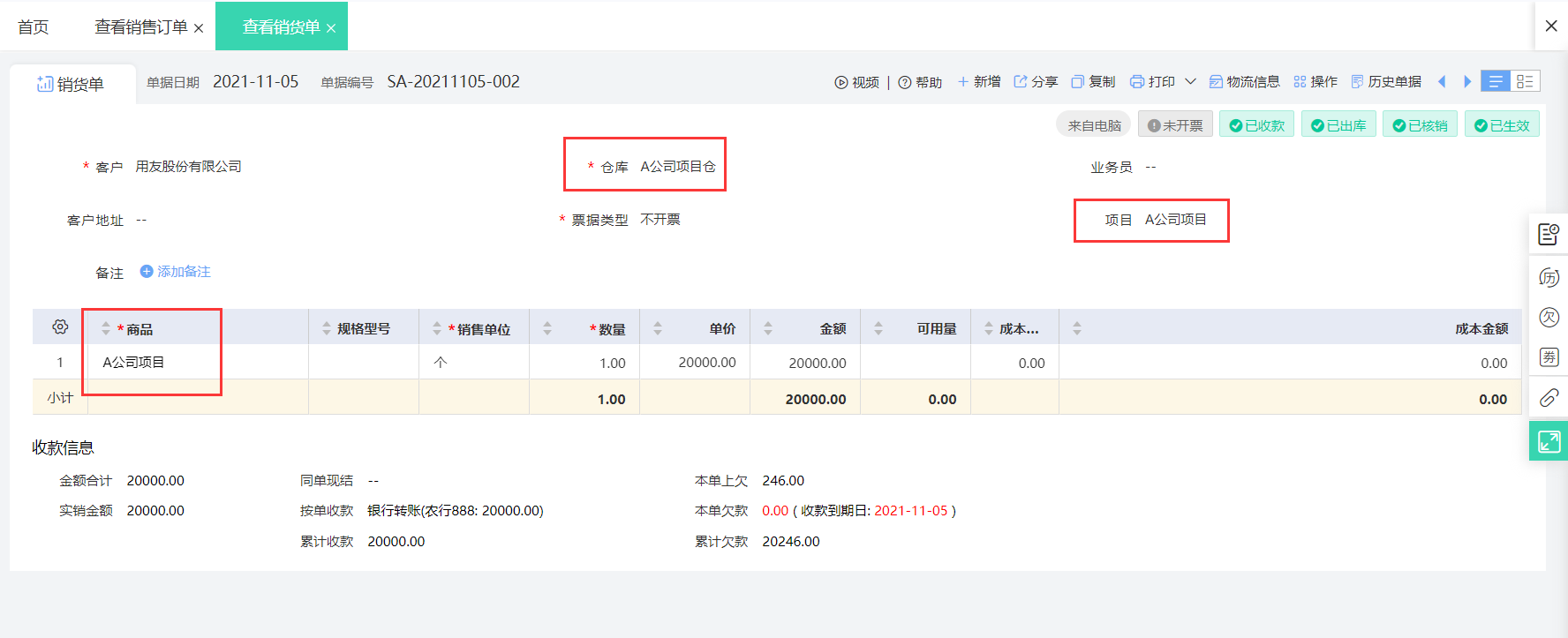Screen dimensions: 1568x638
Task: Switch to the detail layout view toggle
Action: coord(1525,81)
